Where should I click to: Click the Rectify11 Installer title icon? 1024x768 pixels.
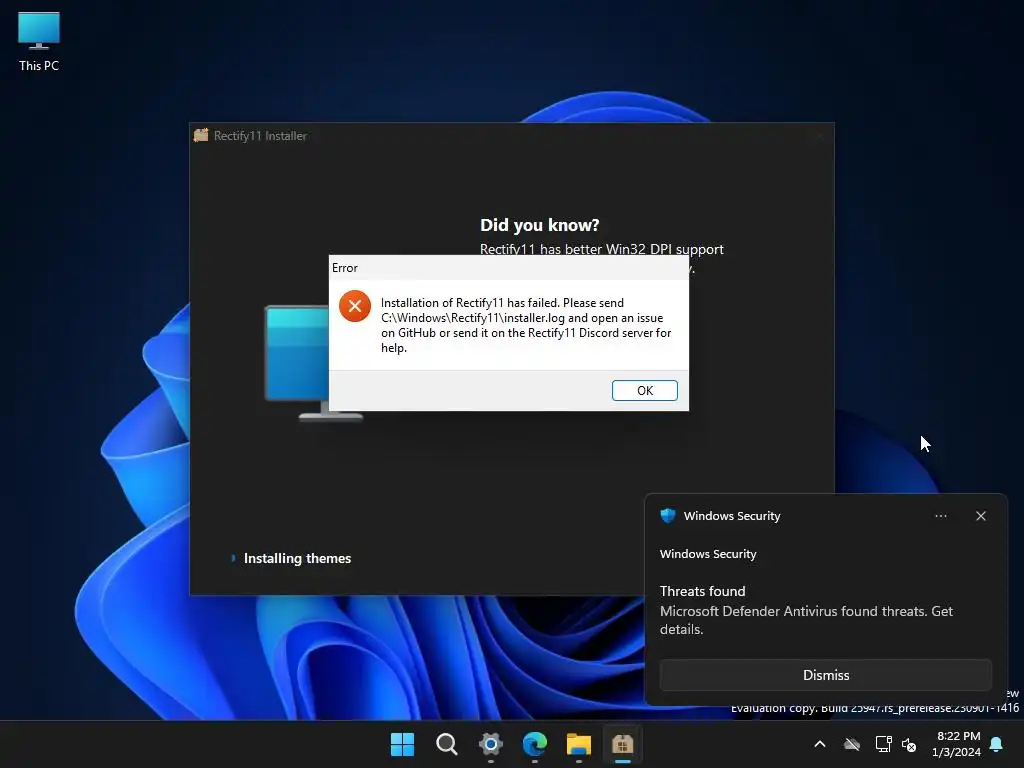pos(201,135)
